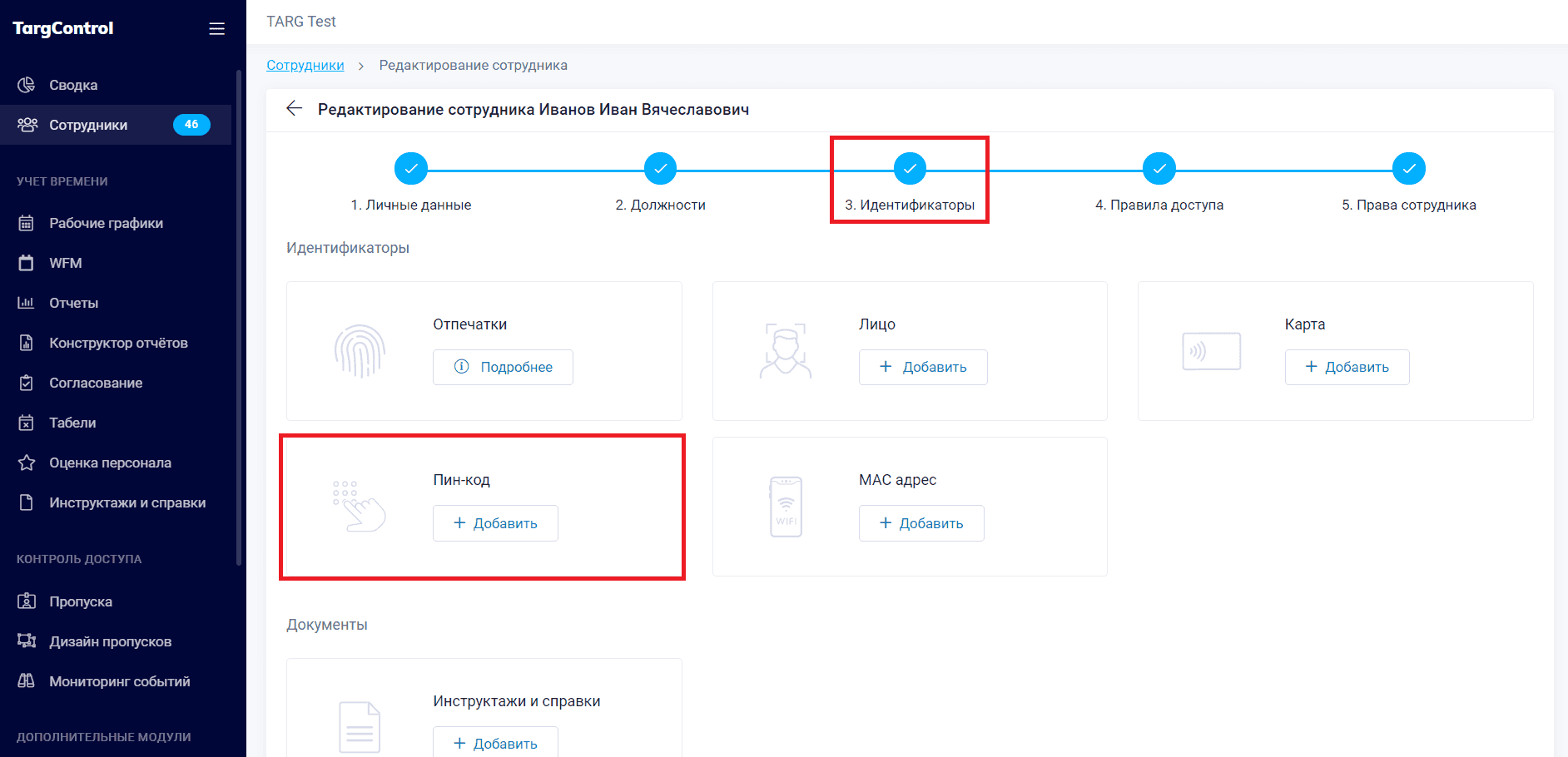Open Дизайн пропусков designer
Viewport: 1568px width, 757px height.
111,641
